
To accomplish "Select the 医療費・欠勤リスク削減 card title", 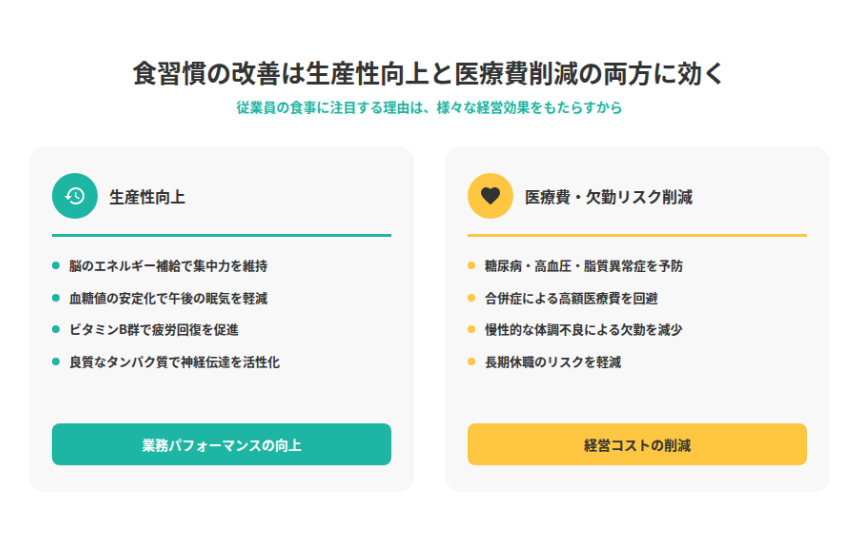I will 608,197.
